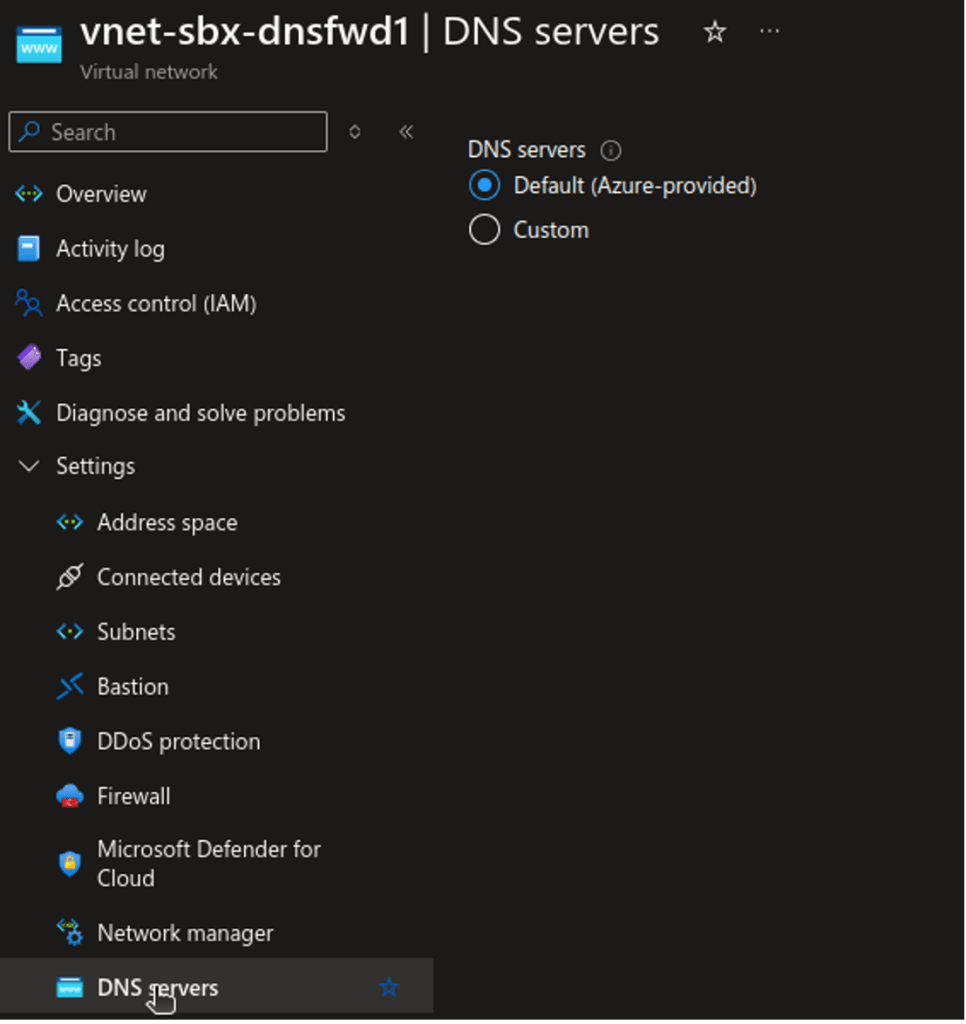Open Access control (IAM) settings
The width and height of the screenshot is (966, 1024).
tap(28, 303)
